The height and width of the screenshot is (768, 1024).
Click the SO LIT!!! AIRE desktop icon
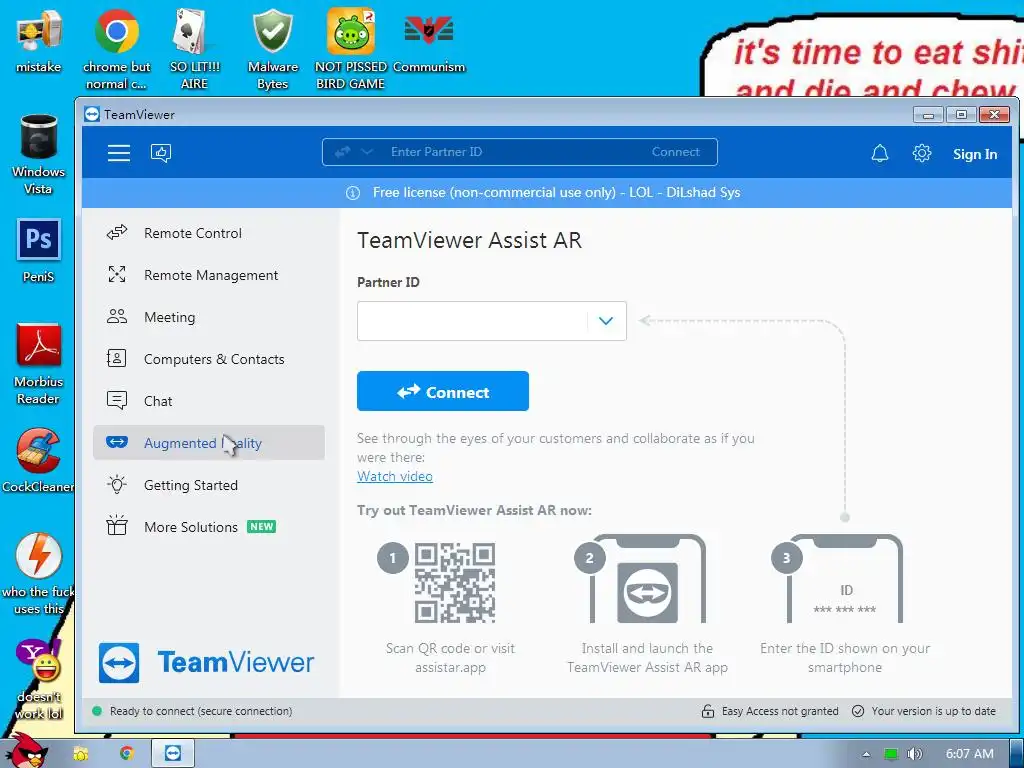[195, 49]
